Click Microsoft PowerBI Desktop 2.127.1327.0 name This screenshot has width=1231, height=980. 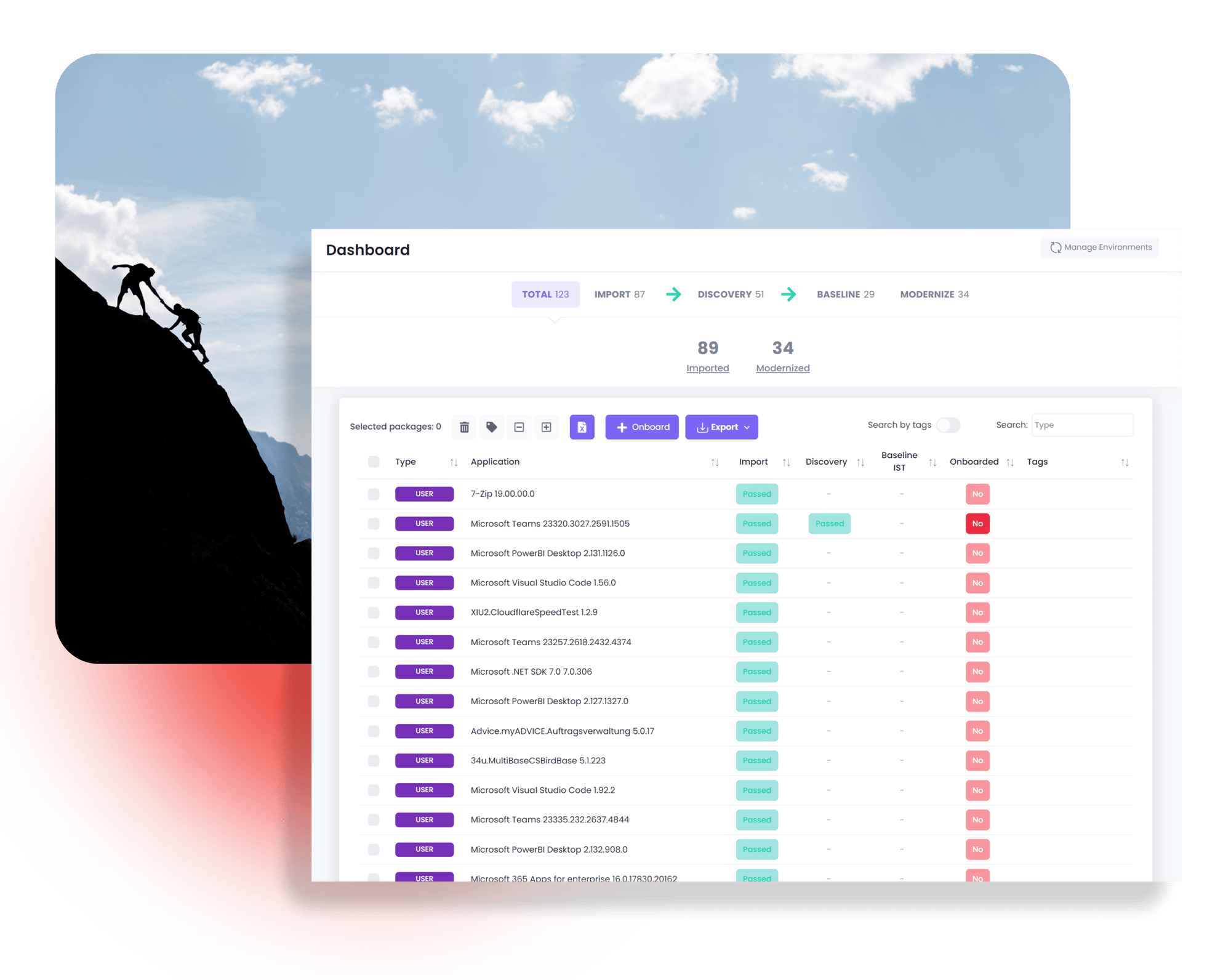(549, 701)
